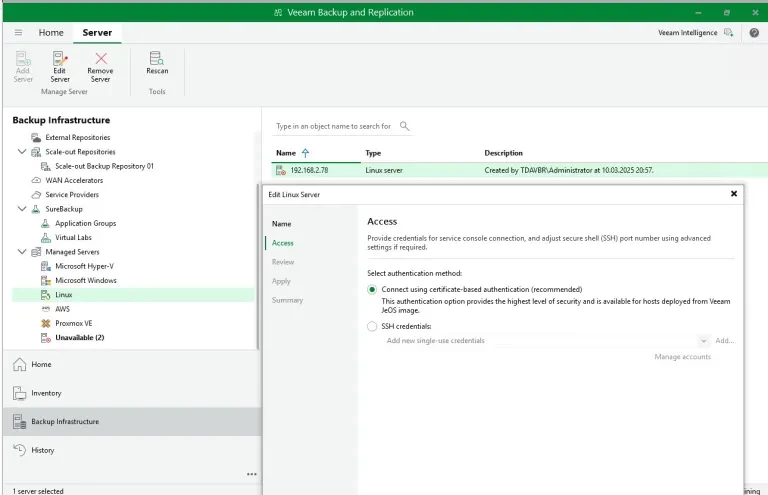Close the Edit Linux Server dialog
The image size is (768, 495).
click(734, 194)
